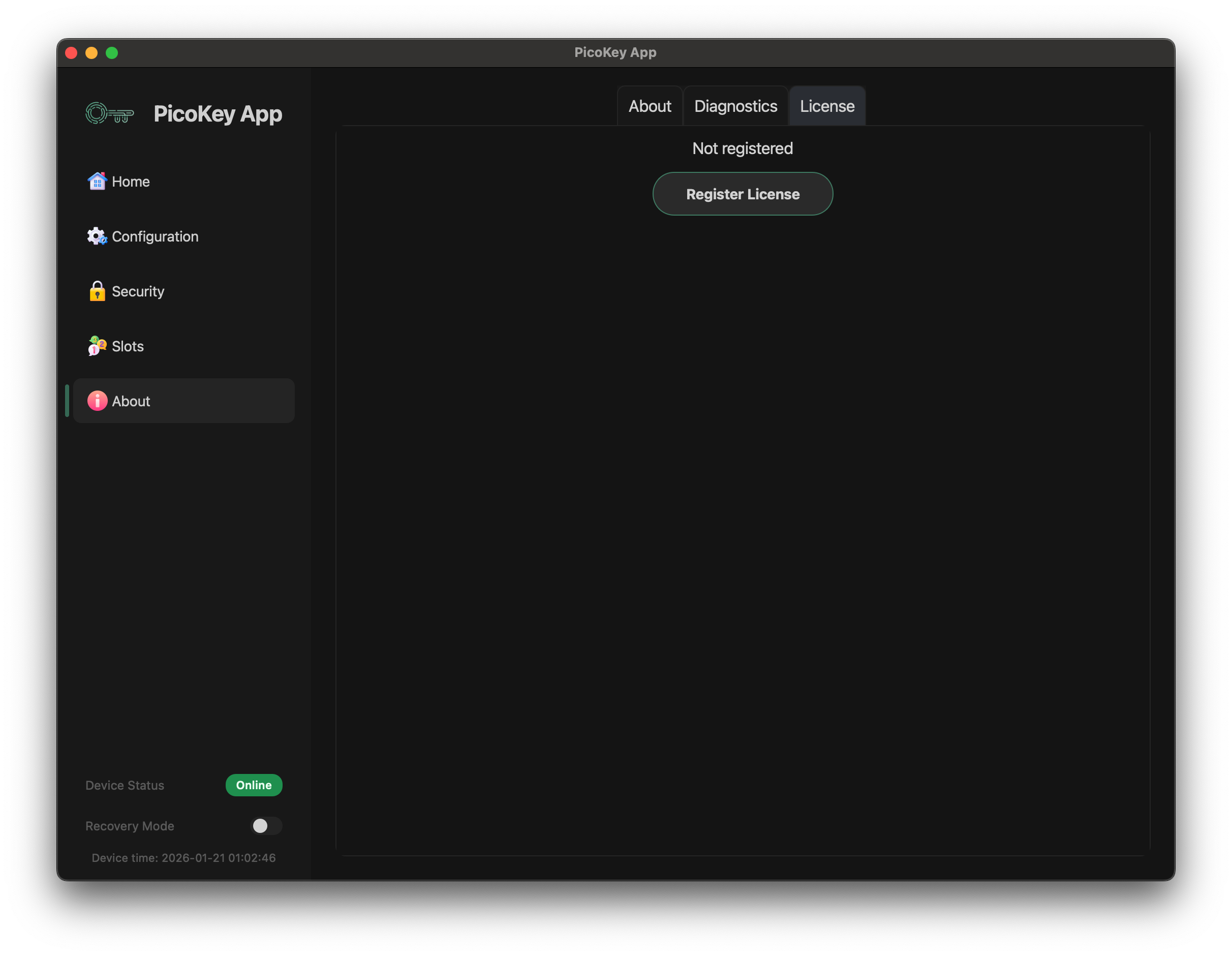The image size is (1232, 956).
Task: Click the Security padlock icon
Action: pos(97,291)
